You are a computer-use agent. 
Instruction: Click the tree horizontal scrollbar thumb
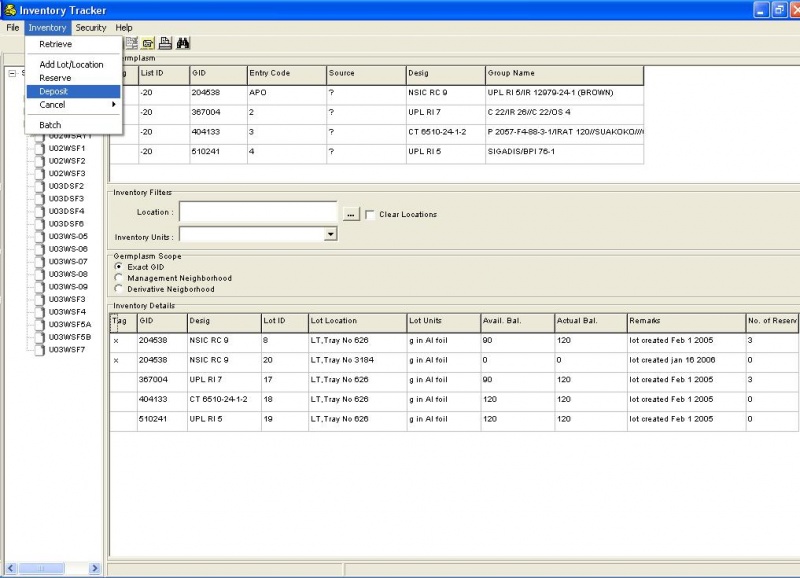(x=41, y=568)
